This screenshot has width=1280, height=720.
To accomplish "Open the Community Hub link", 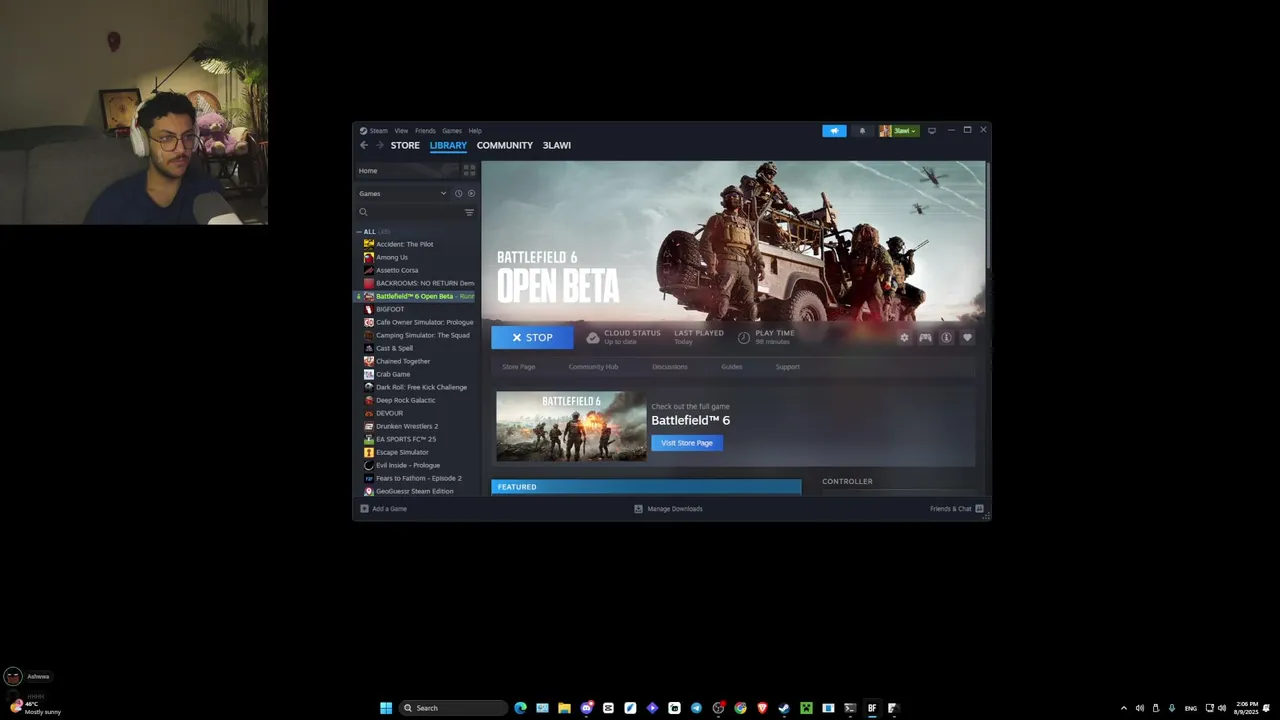I will 593,367.
